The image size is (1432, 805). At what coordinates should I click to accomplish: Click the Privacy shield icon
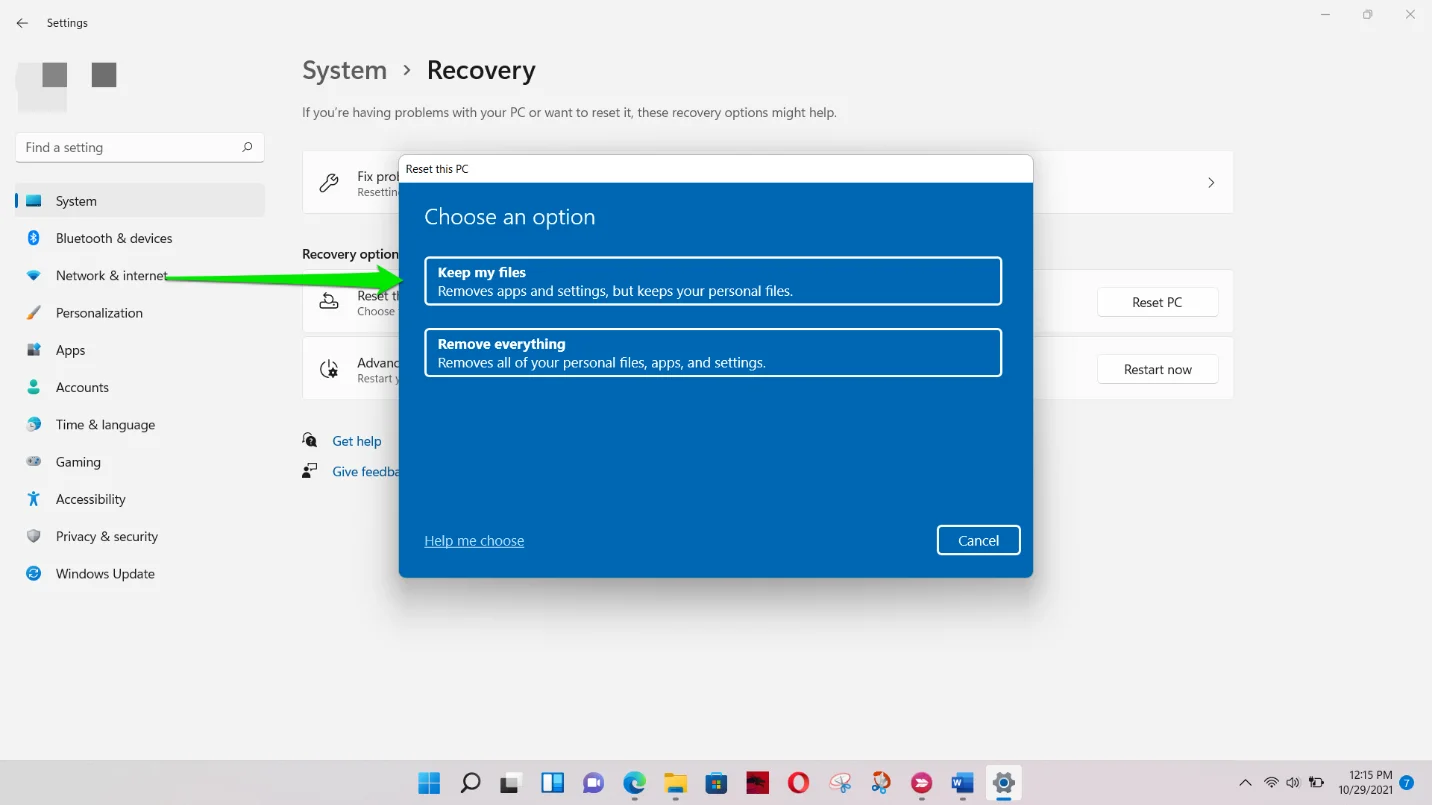33,536
